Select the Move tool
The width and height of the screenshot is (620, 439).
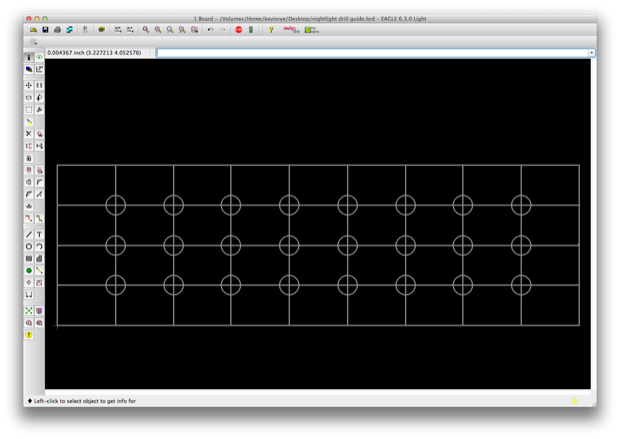(29, 85)
